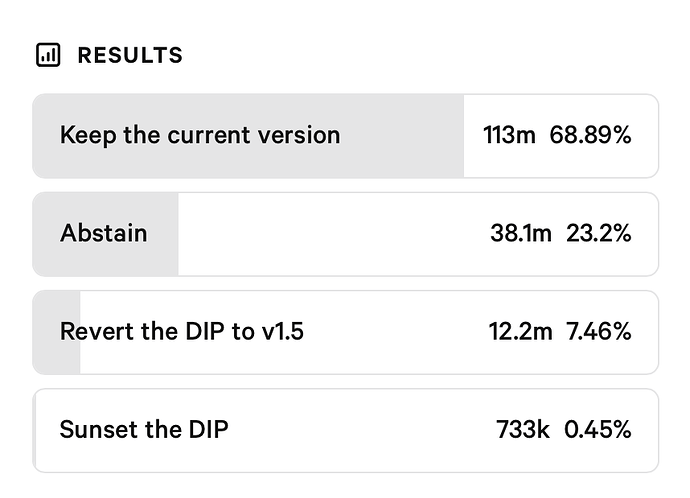Click the RESULTS heading text

(130, 55)
